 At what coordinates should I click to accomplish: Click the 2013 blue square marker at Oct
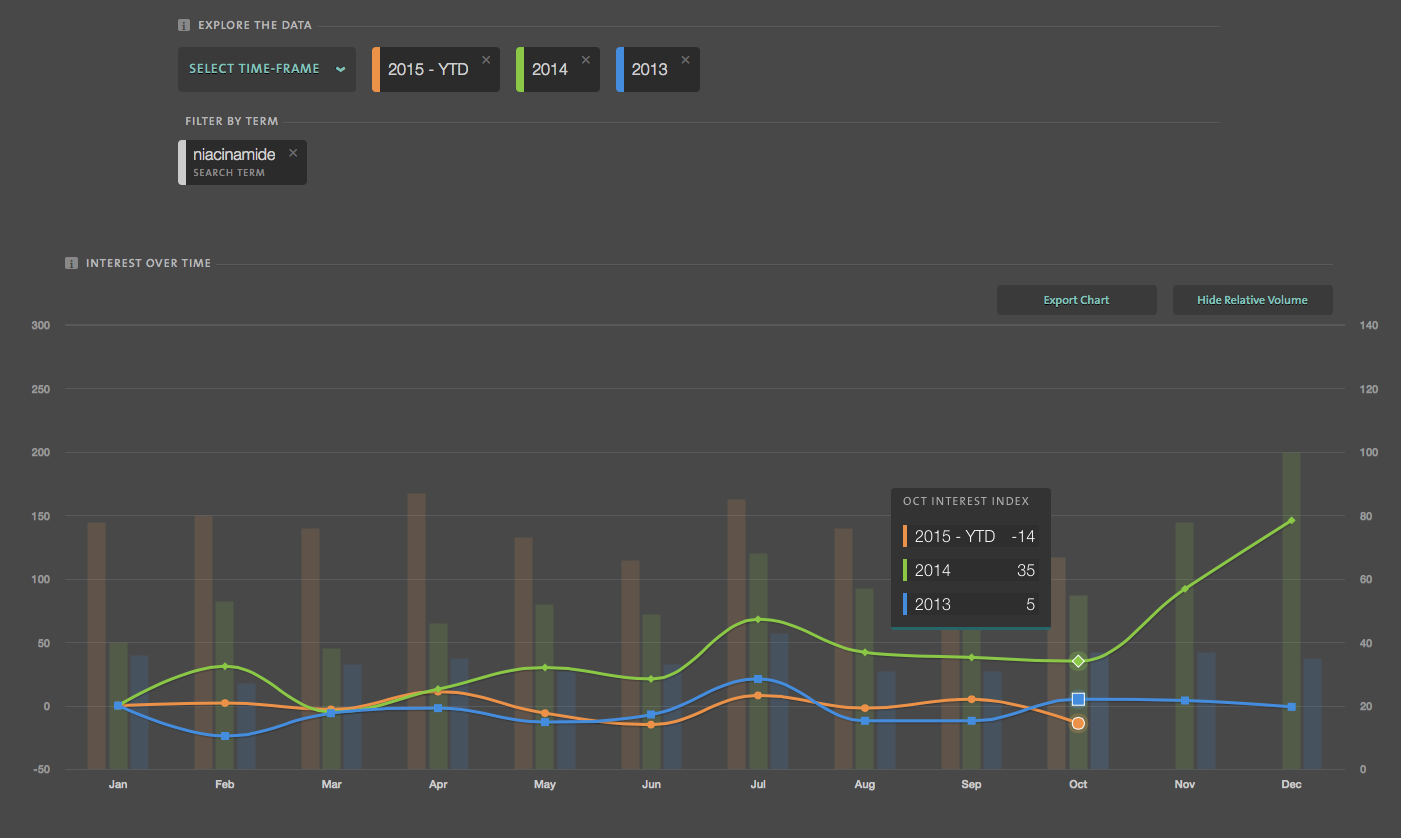tap(1078, 699)
